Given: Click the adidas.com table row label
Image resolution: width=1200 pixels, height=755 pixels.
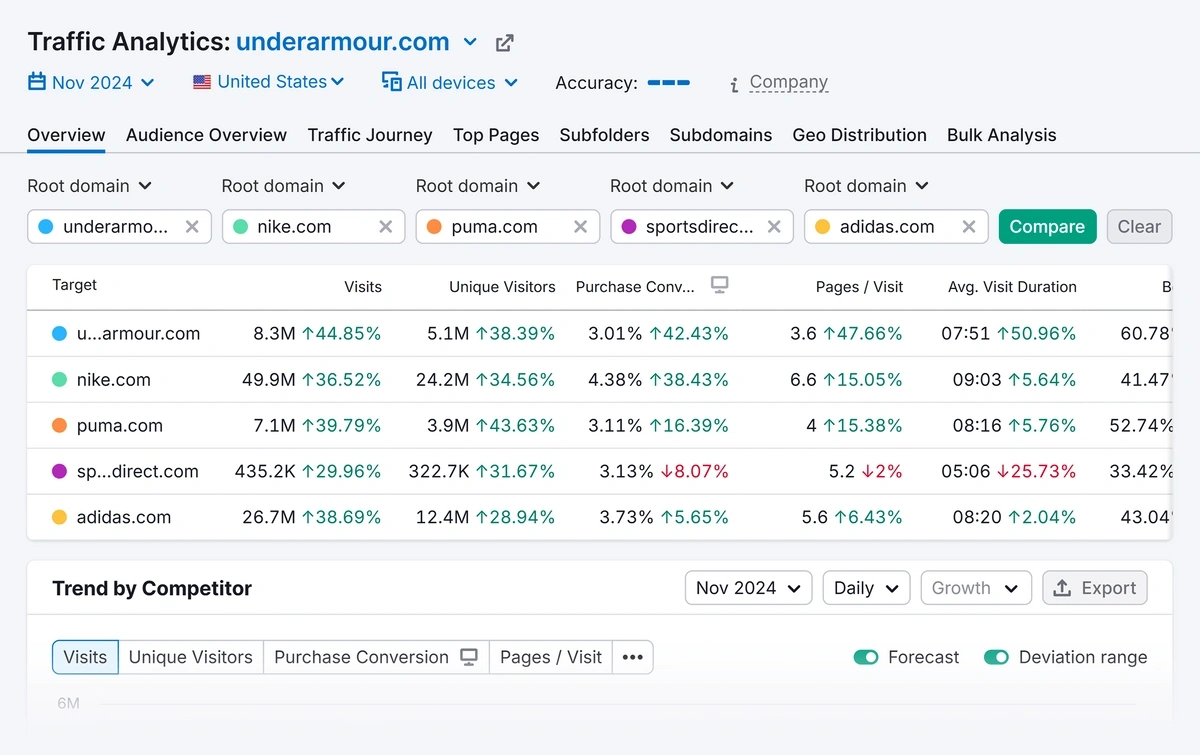Looking at the screenshot, I should click(124, 518).
